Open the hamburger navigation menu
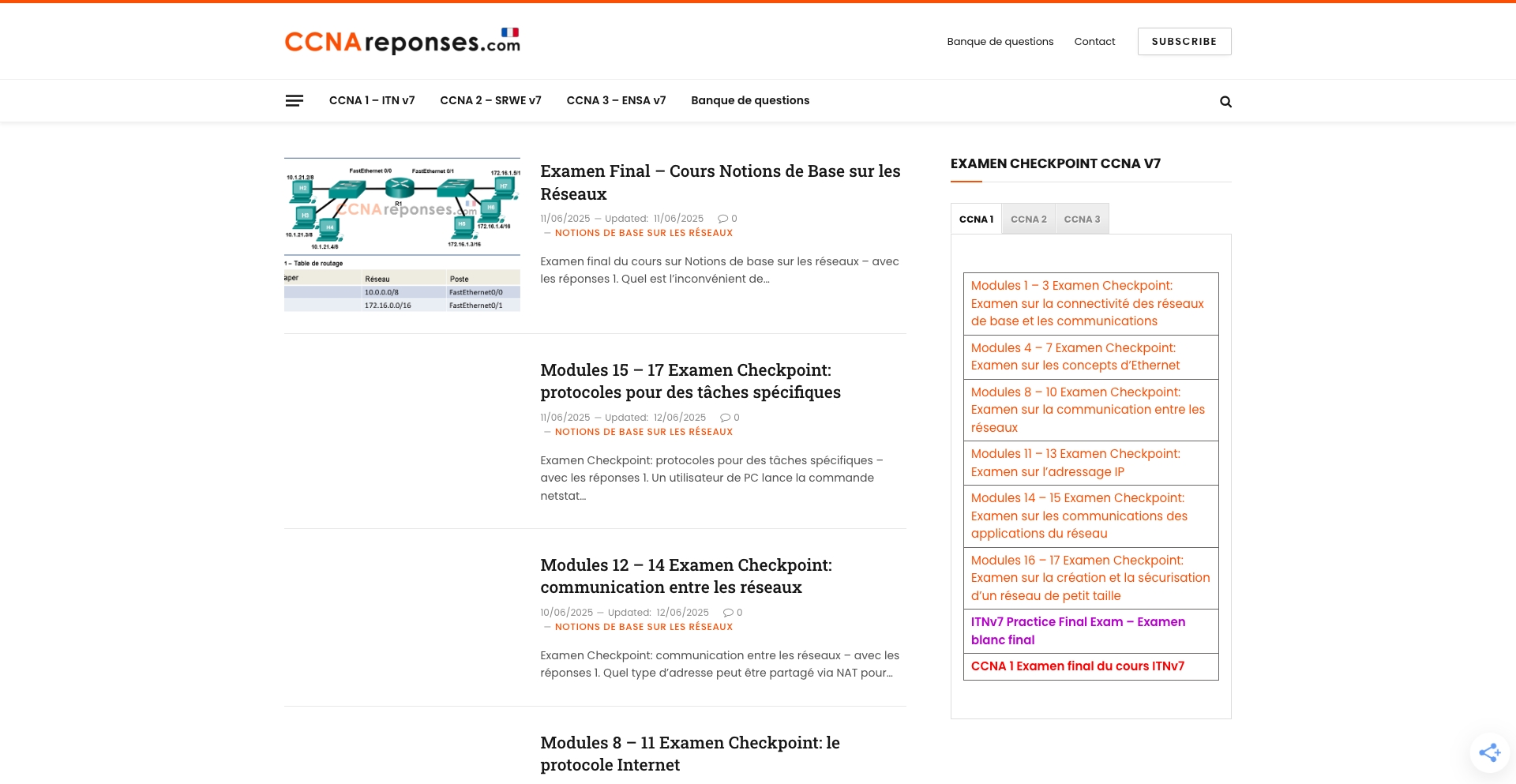Screen dimensions: 1516x784 (x=294, y=100)
